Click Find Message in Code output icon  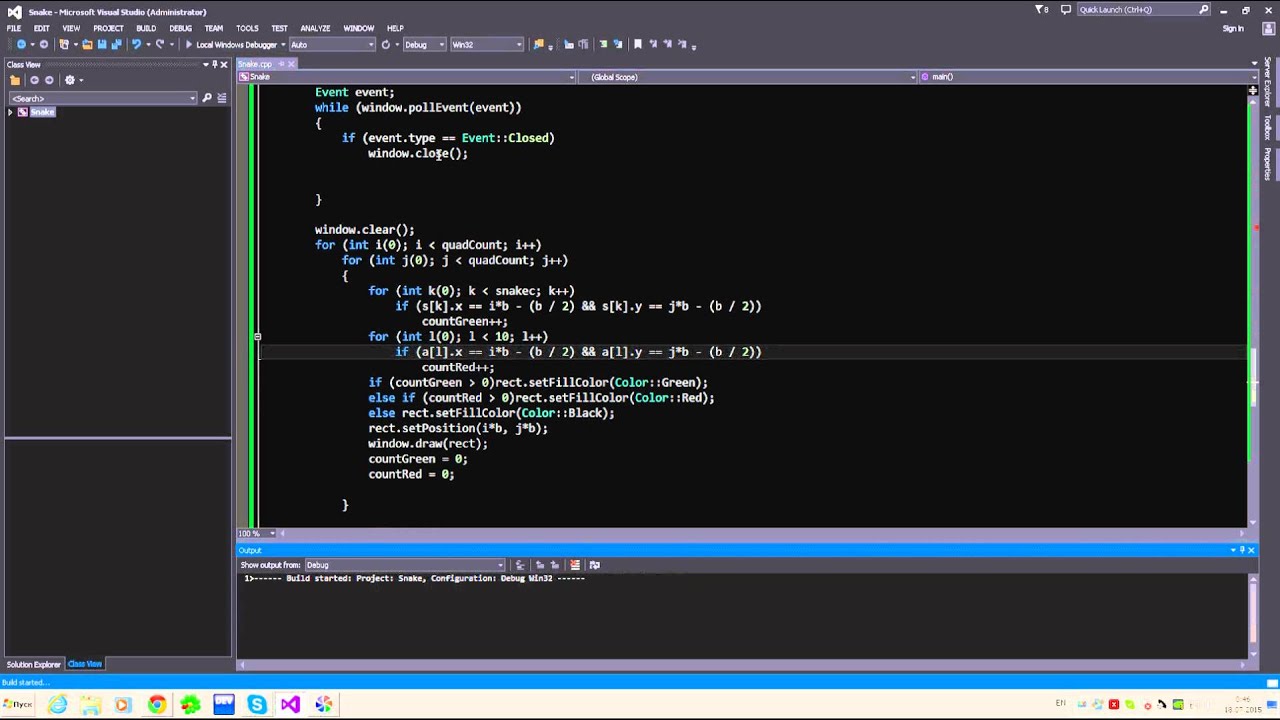click(x=520, y=565)
